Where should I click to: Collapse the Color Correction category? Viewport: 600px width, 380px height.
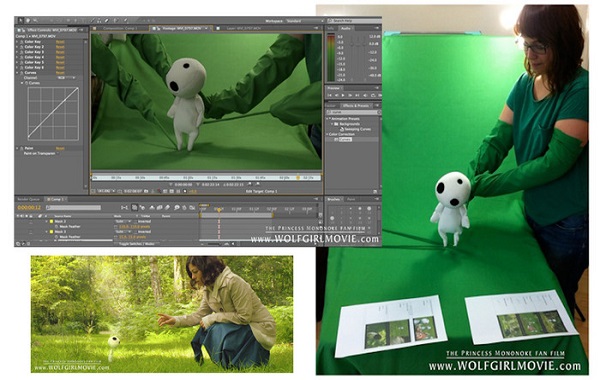point(328,134)
